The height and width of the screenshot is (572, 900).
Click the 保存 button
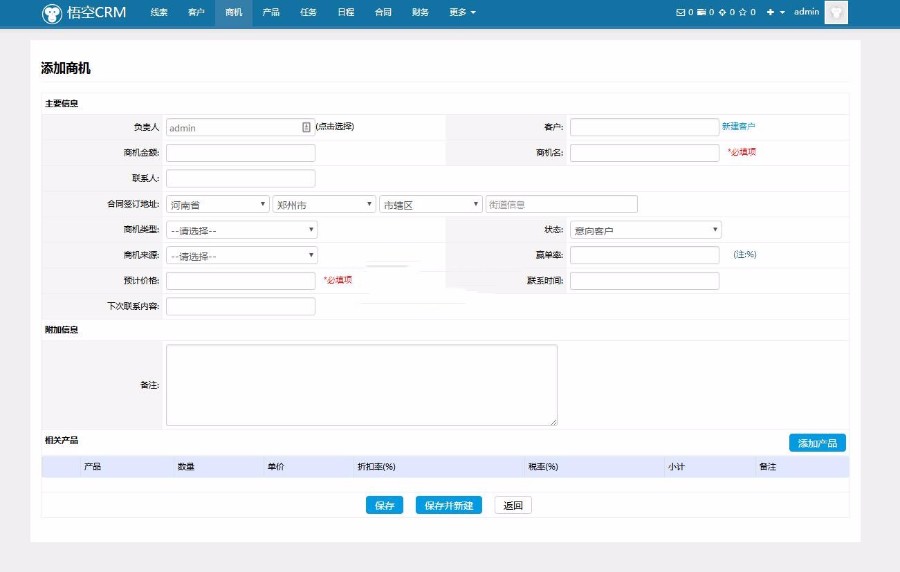pos(385,505)
